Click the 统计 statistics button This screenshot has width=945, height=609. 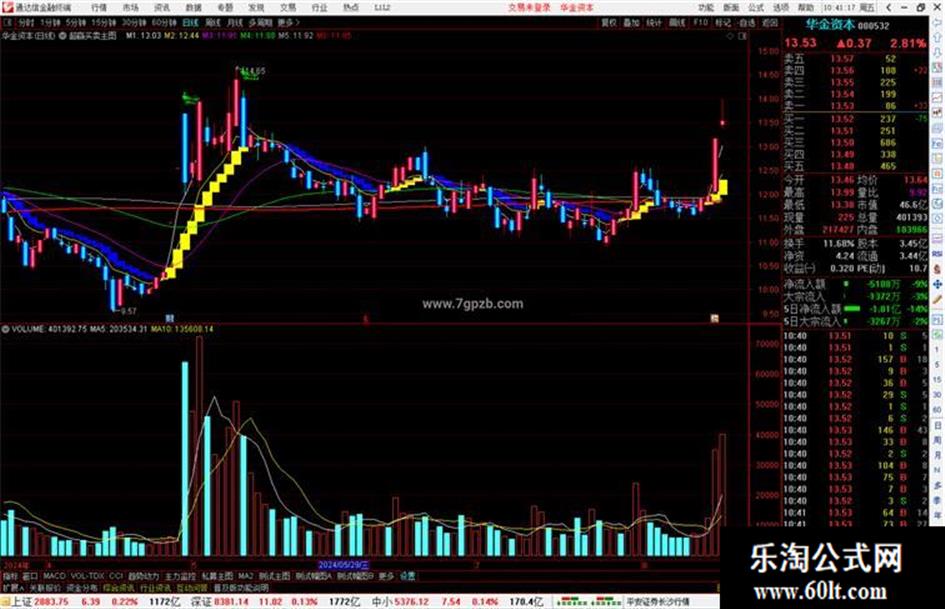[x=654, y=22]
